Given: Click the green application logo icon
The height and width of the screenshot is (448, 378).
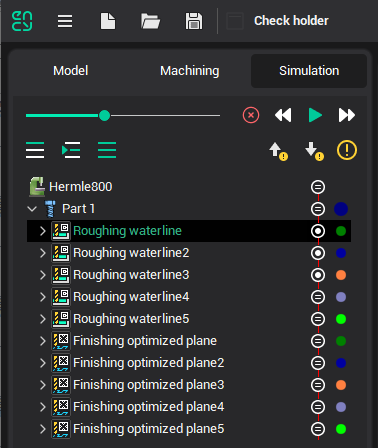Looking at the screenshot, I should pyautogui.click(x=22, y=21).
